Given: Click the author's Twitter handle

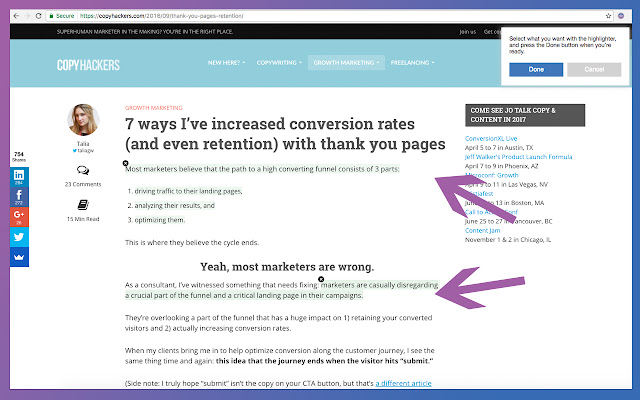Looking at the screenshot, I should [x=83, y=150].
